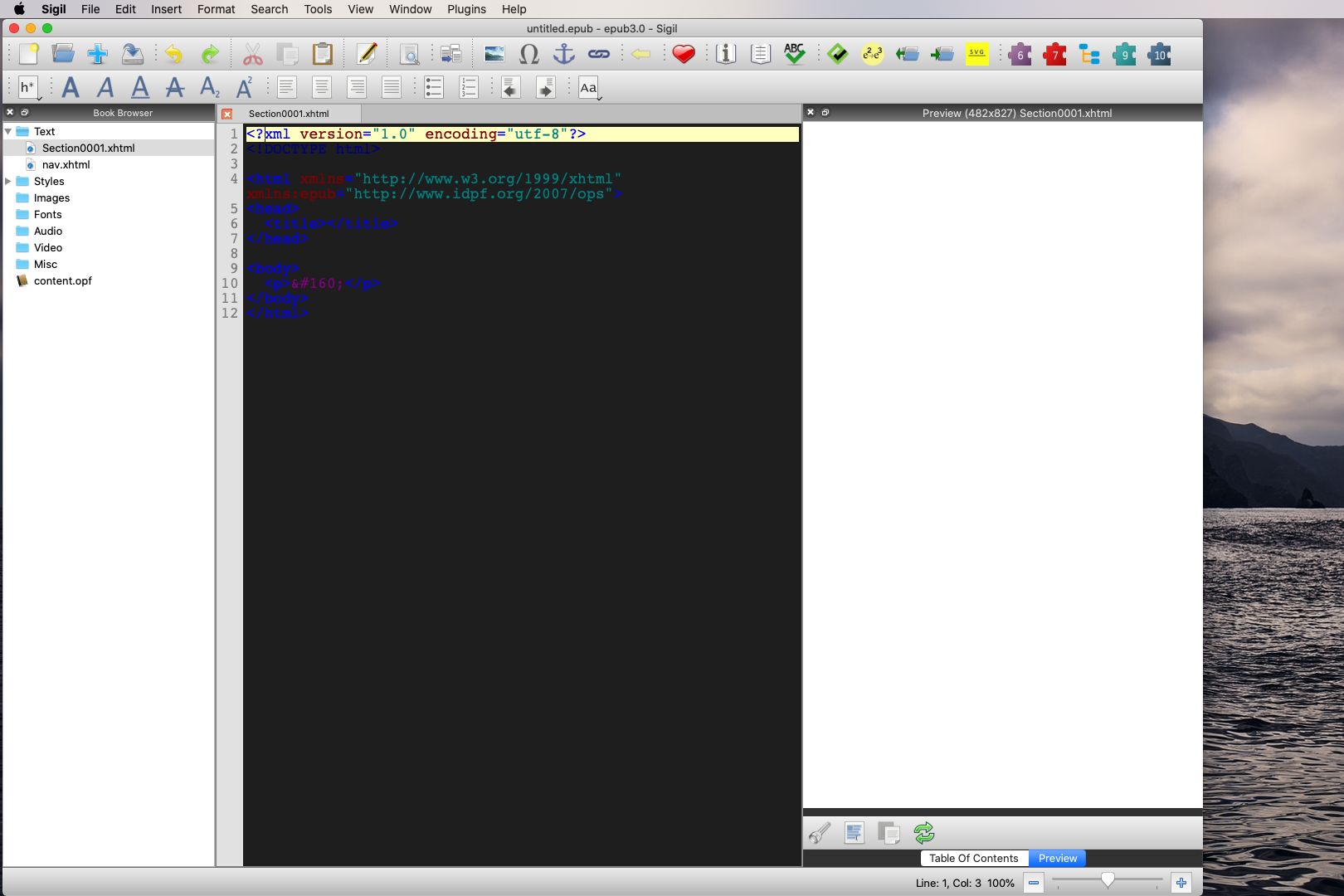Align text left
The image size is (1344, 896).
(x=287, y=87)
